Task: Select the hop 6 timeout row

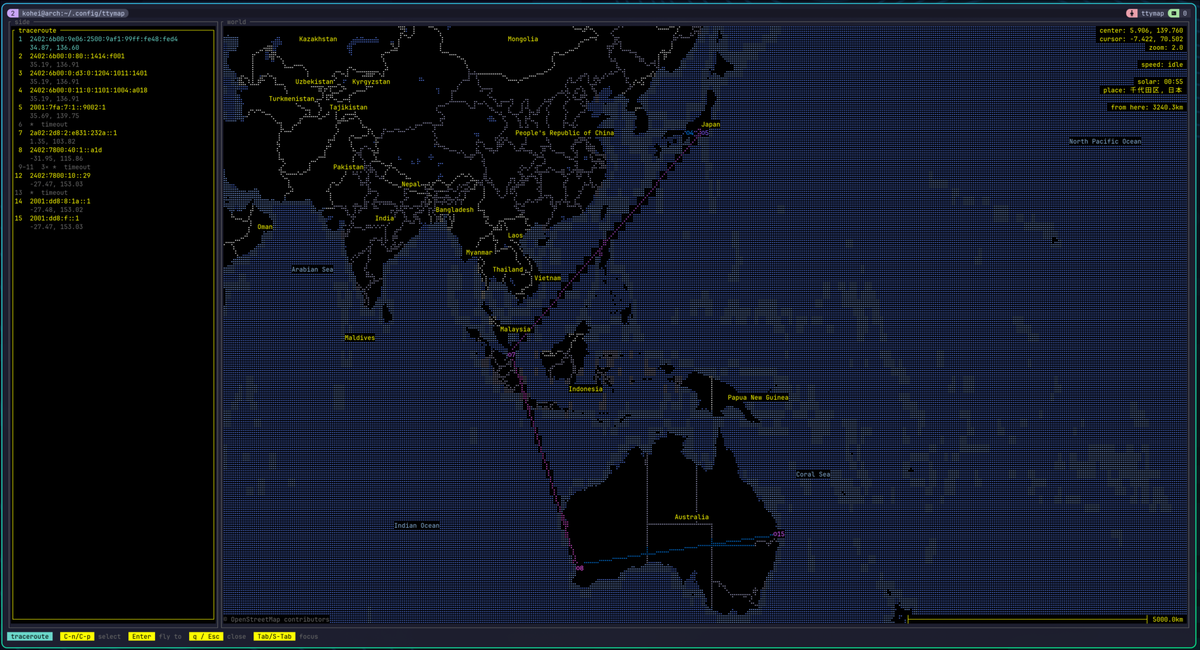Action: click(43, 125)
